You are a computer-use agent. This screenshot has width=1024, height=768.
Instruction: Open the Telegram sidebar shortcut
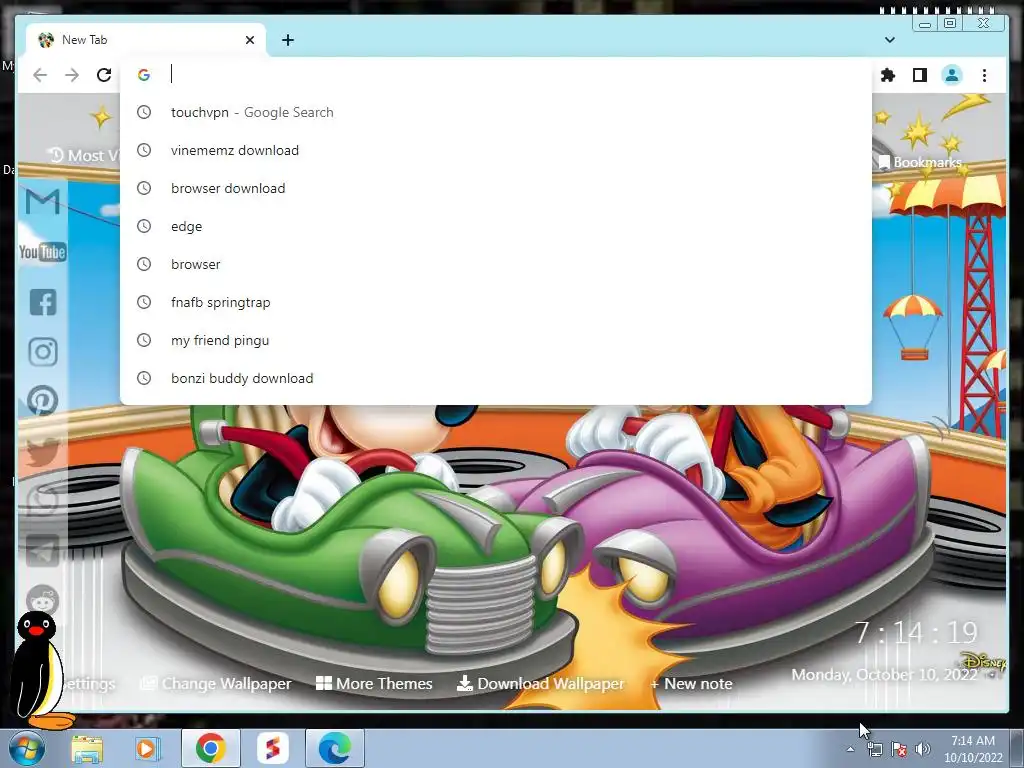point(42,552)
